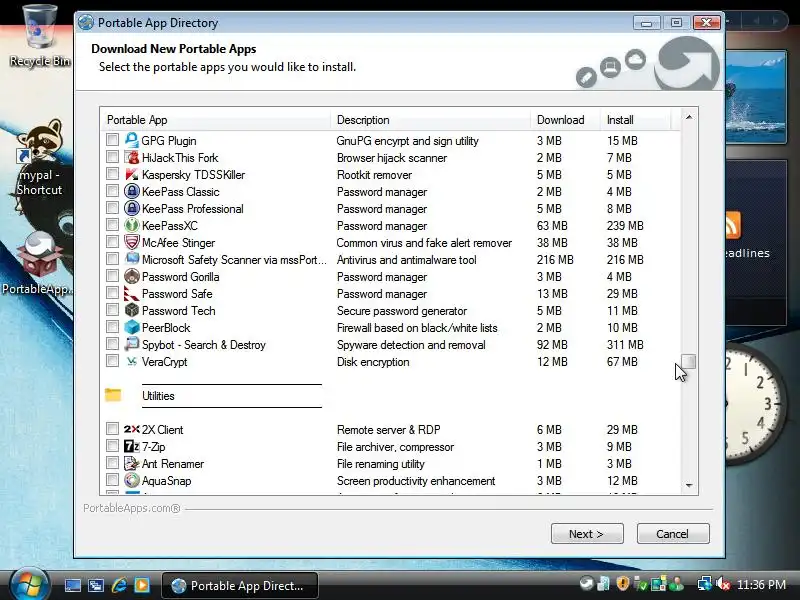
Task: Tick the McAfee Stinger checkbox
Action: coord(112,241)
